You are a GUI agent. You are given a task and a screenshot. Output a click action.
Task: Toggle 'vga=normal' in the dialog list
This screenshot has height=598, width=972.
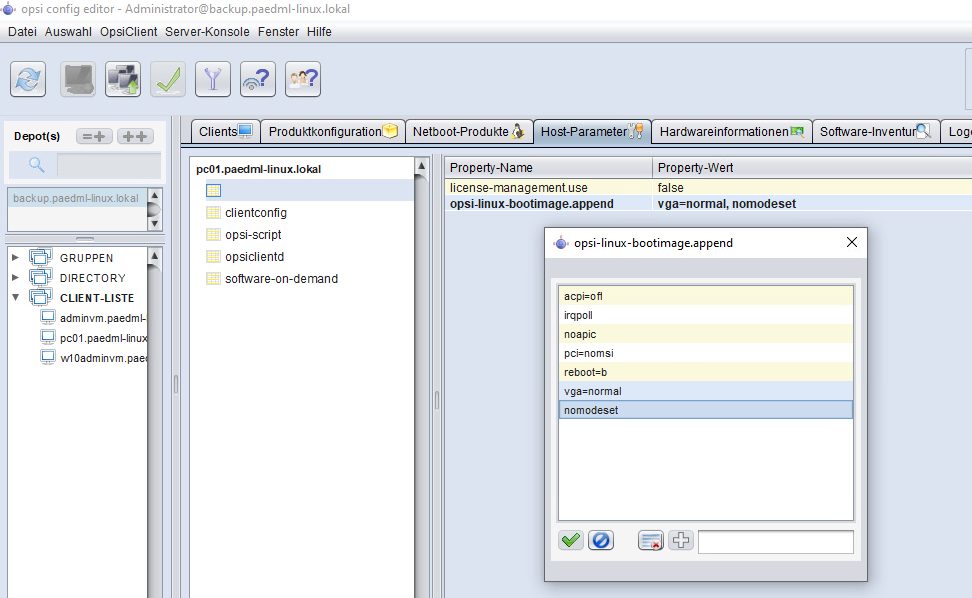pyautogui.click(x=705, y=391)
